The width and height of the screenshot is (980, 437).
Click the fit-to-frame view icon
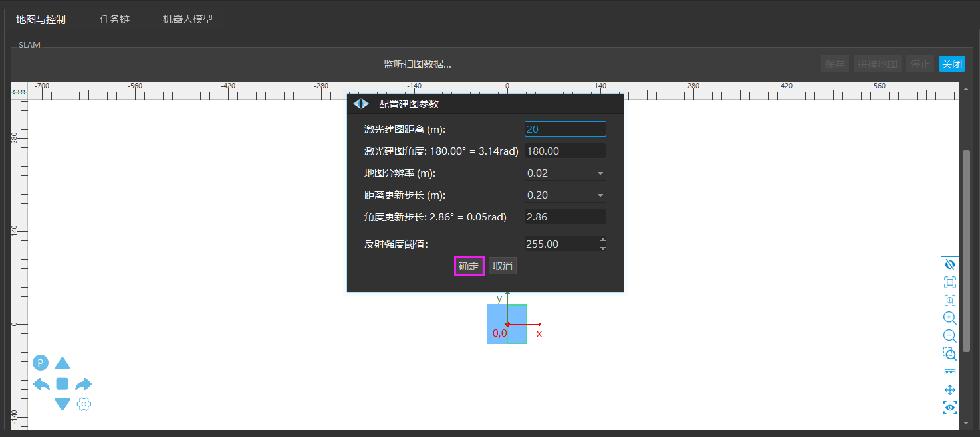(950, 282)
